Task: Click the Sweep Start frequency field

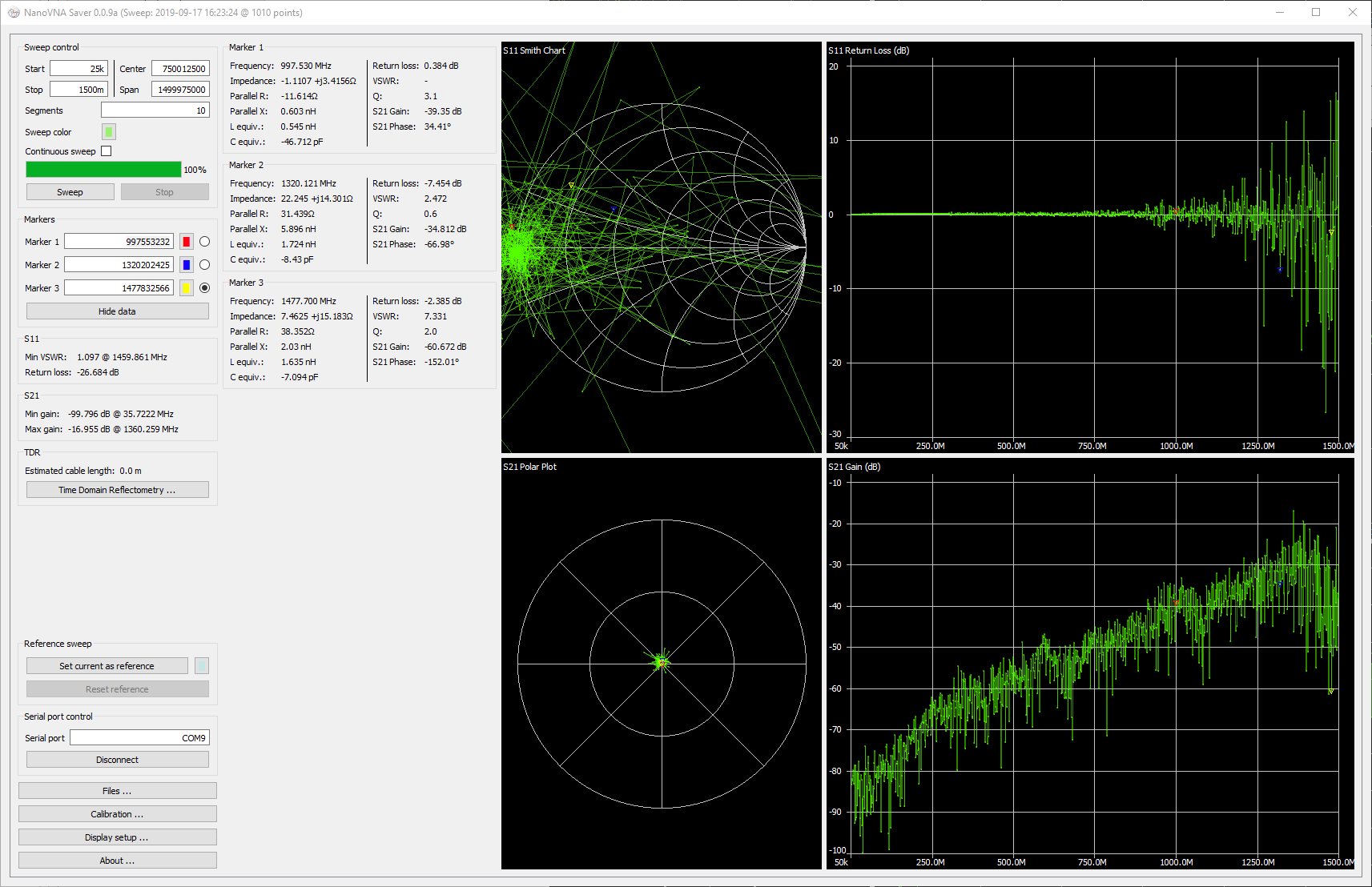Action: (x=78, y=69)
